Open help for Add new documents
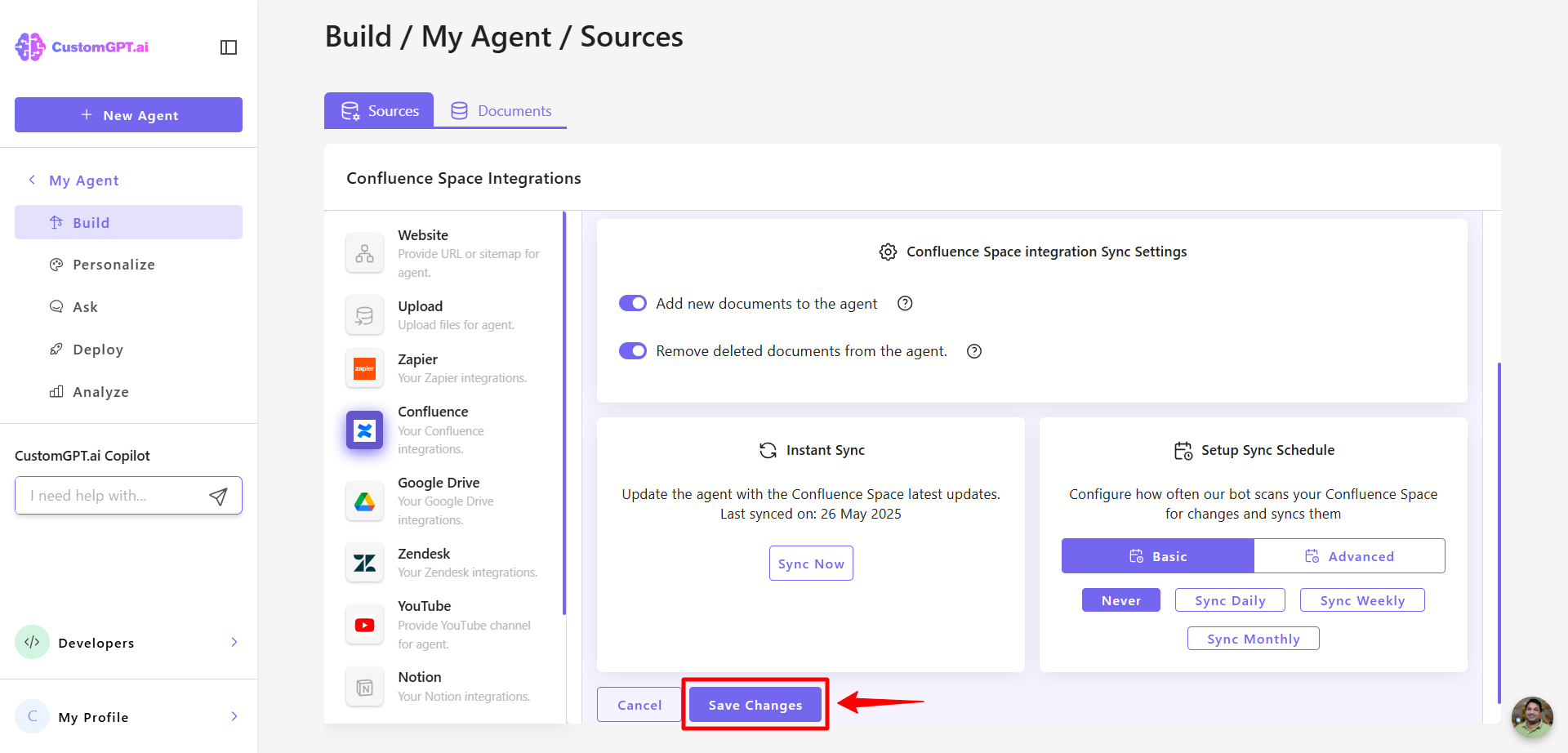The width and height of the screenshot is (1568, 753). pos(905,303)
